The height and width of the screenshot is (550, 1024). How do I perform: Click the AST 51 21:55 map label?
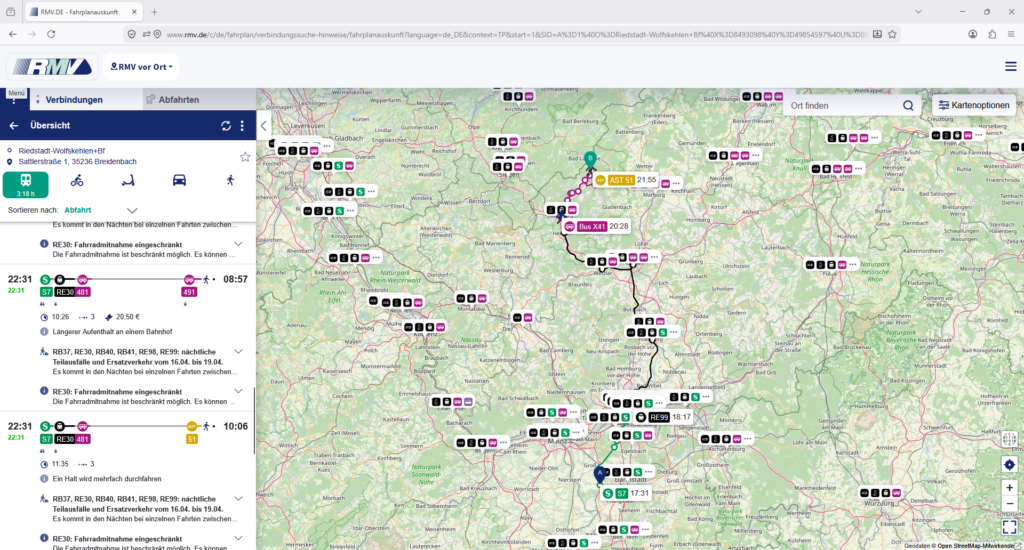click(626, 180)
